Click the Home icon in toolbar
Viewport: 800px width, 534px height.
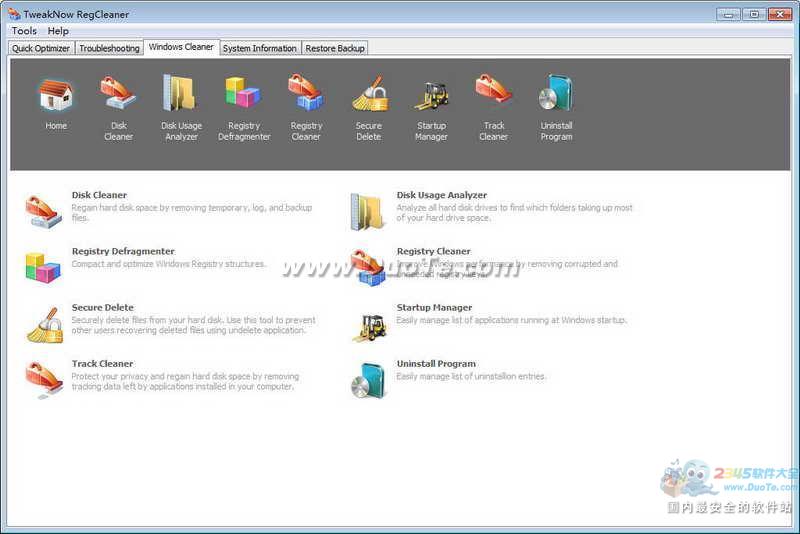coord(56,95)
